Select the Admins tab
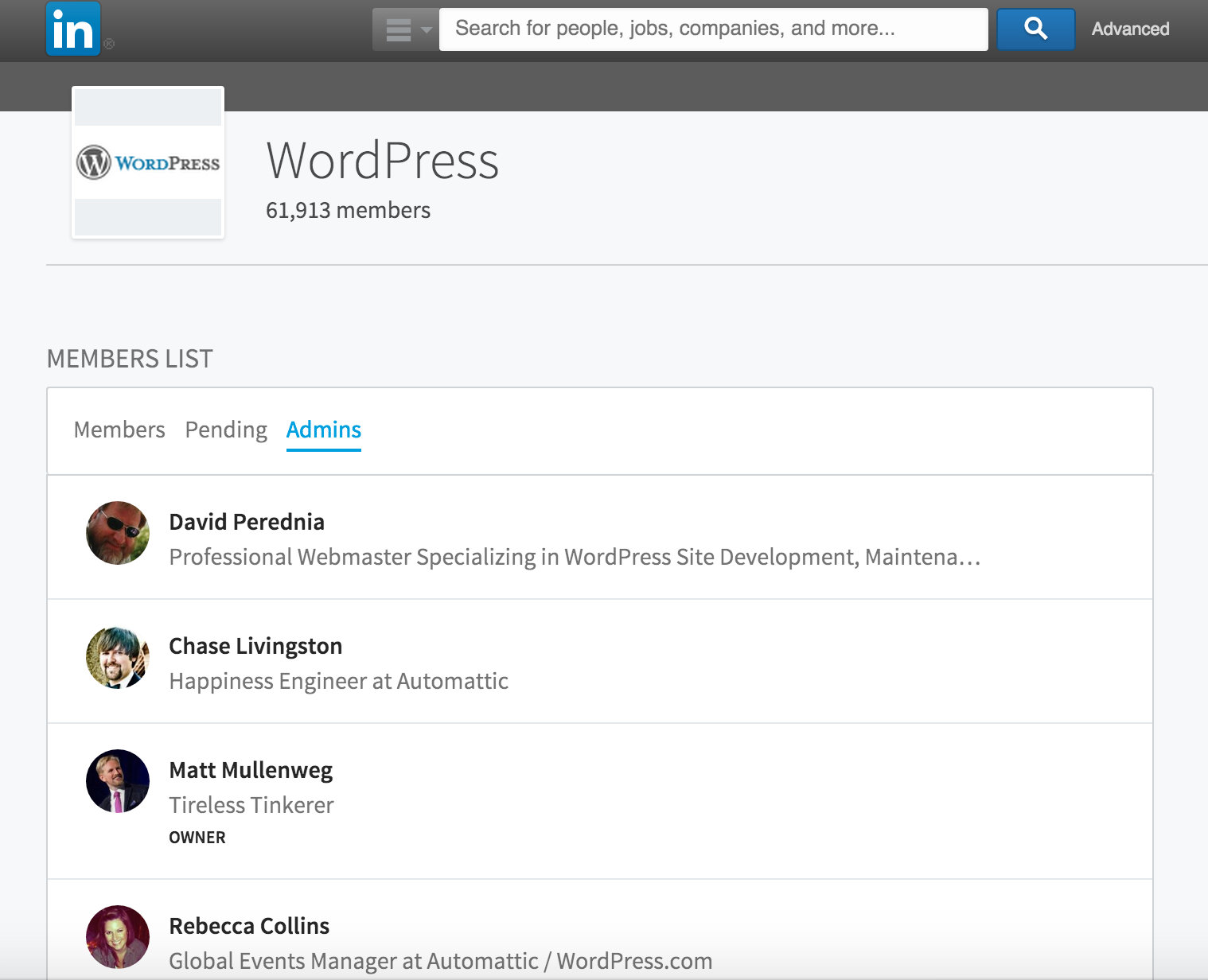Screen dimensions: 1208x980 pyautogui.click(x=323, y=430)
